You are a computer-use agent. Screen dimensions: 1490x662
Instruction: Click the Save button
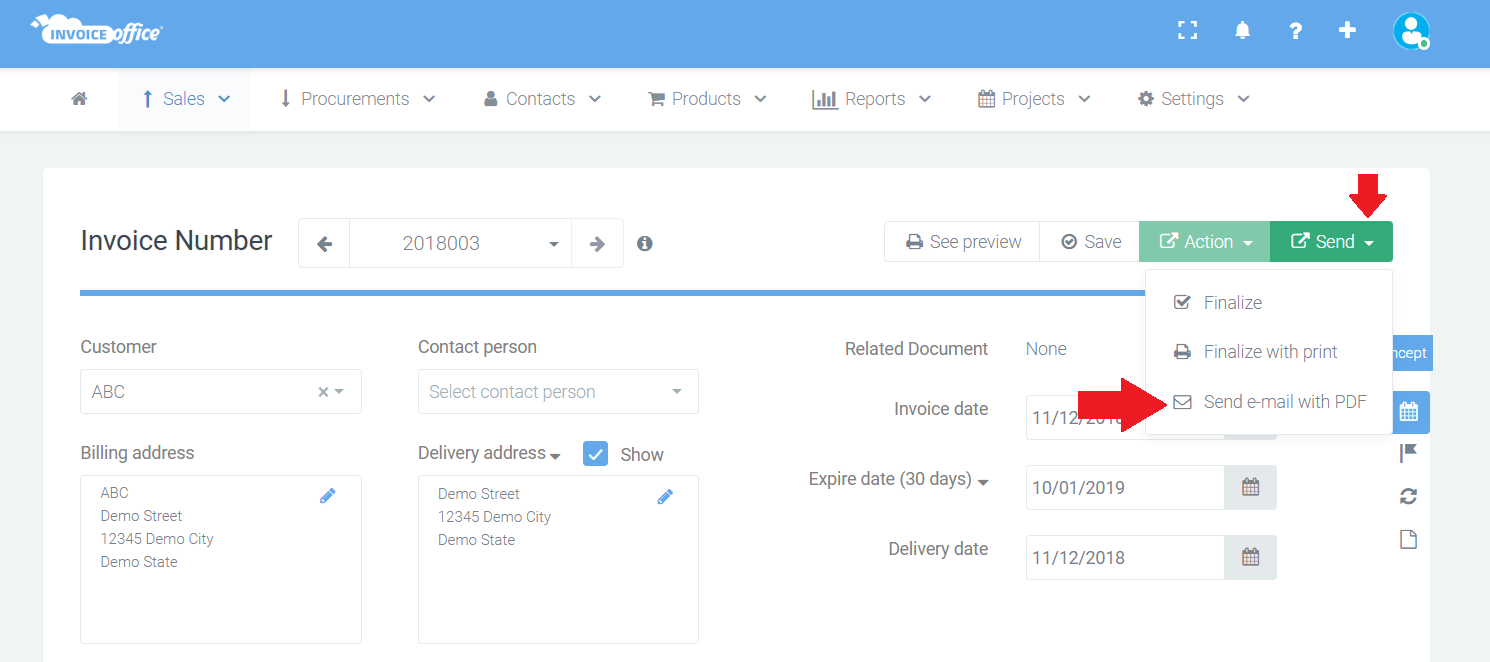[1089, 241]
